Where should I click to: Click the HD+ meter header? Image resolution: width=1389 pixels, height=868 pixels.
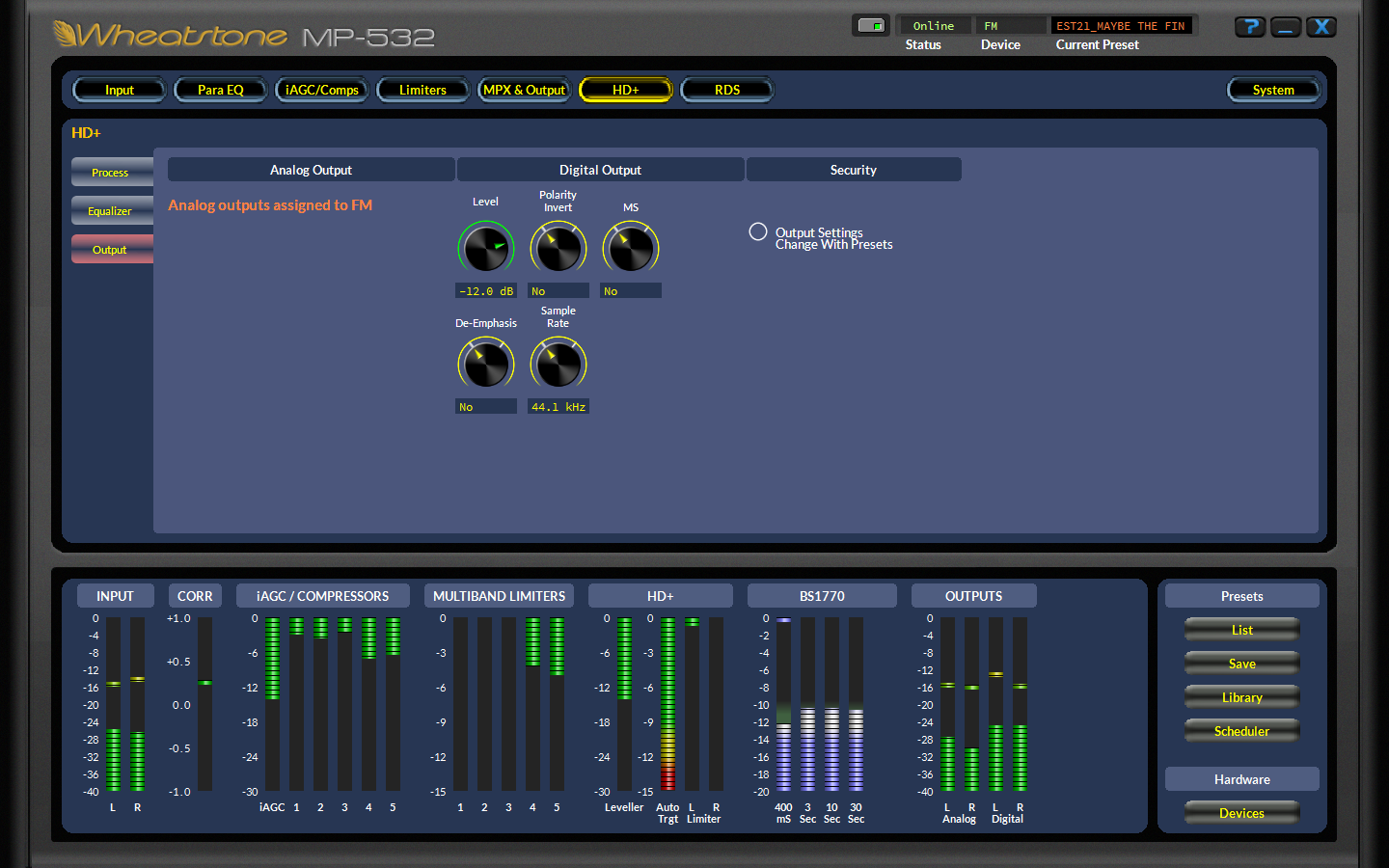[x=661, y=596]
